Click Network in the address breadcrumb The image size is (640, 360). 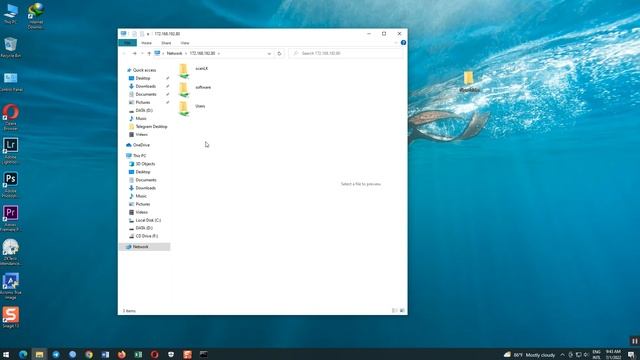pyautogui.click(x=174, y=53)
